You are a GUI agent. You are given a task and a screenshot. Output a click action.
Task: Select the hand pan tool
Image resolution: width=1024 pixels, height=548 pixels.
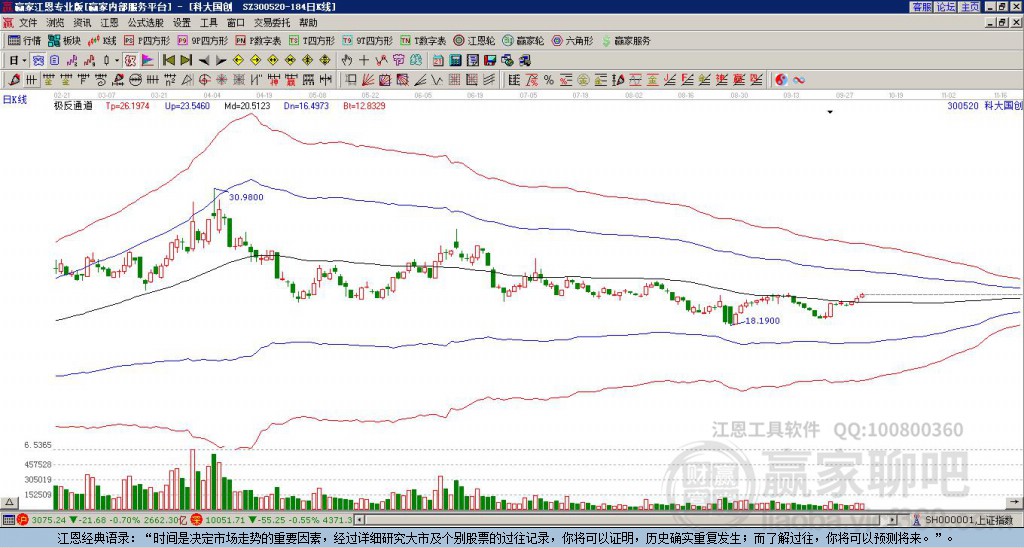click(347, 61)
